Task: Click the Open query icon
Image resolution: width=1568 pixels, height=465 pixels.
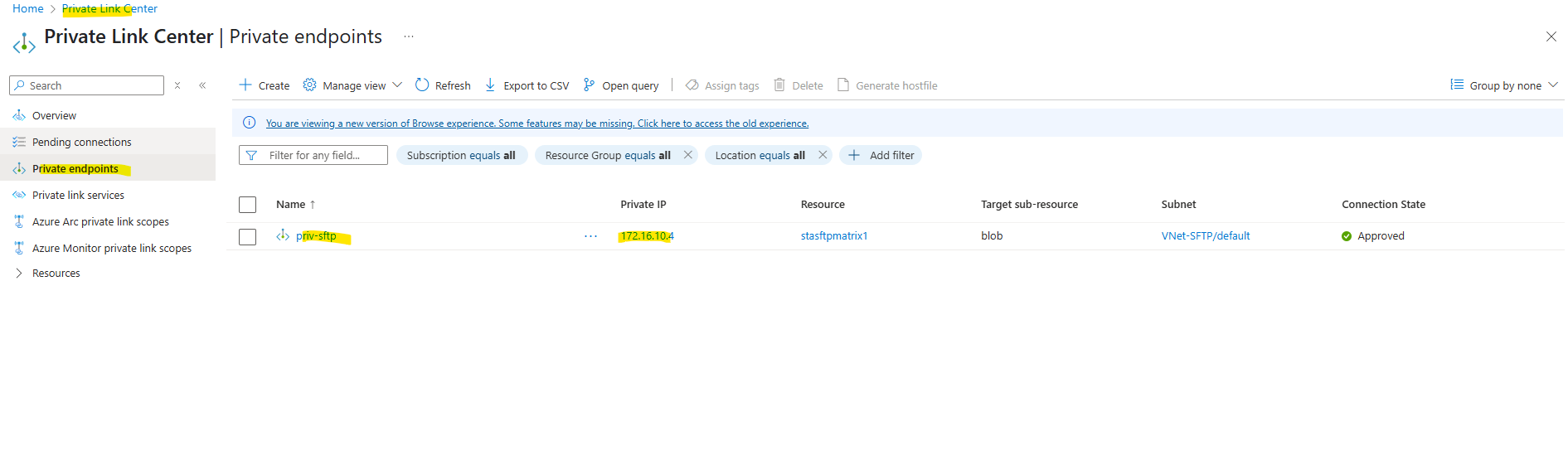Action: (589, 85)
